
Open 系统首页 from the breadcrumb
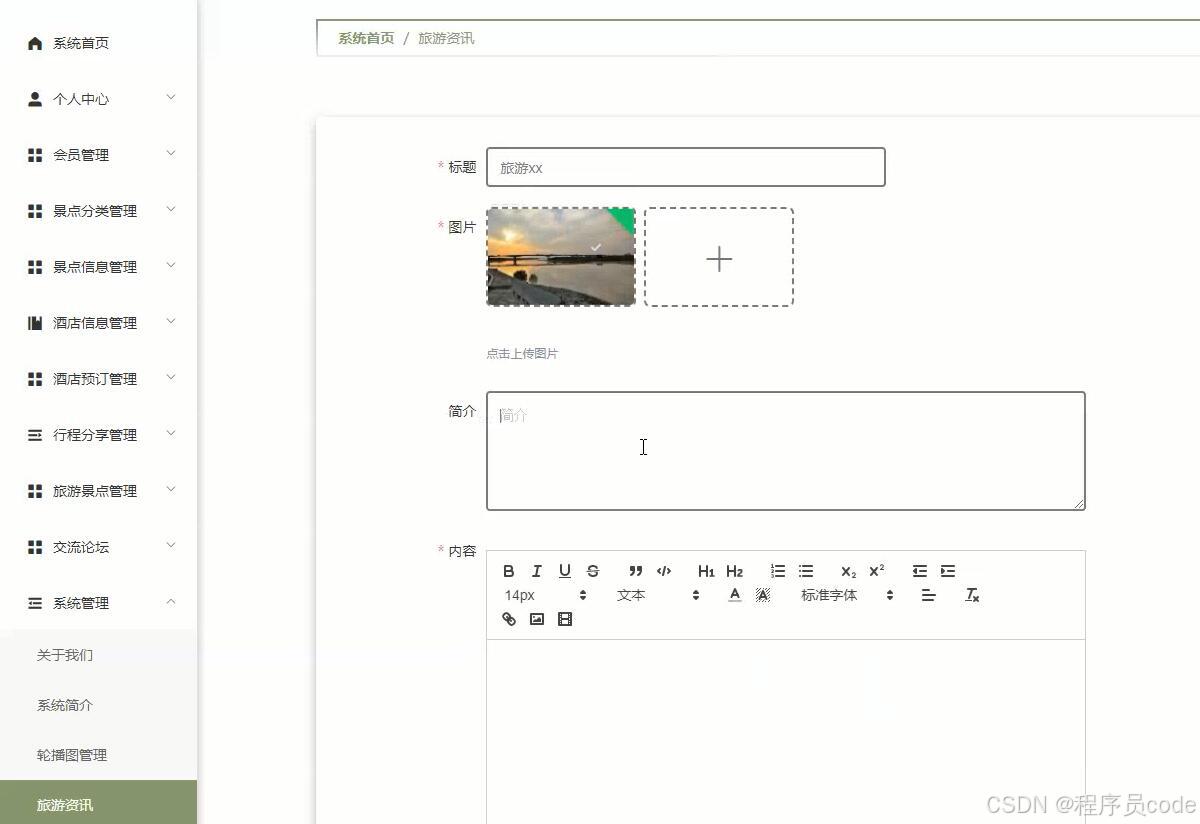click(364, 38)
